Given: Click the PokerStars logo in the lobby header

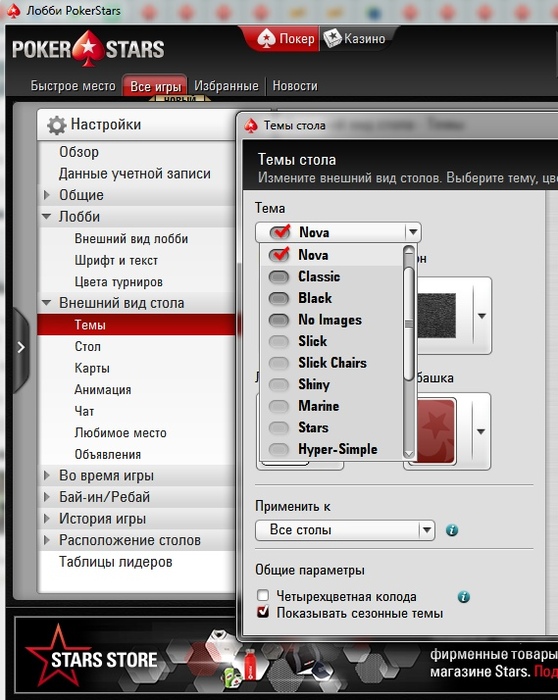Looking at the screenshot, I should pos(88,49).
